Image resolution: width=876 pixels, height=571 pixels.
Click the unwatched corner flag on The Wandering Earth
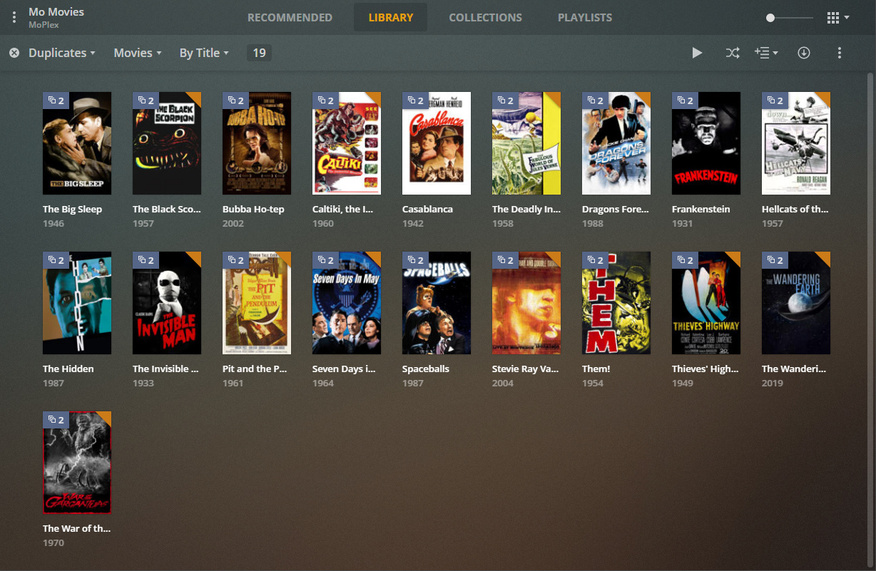click(x=825, y=257)
